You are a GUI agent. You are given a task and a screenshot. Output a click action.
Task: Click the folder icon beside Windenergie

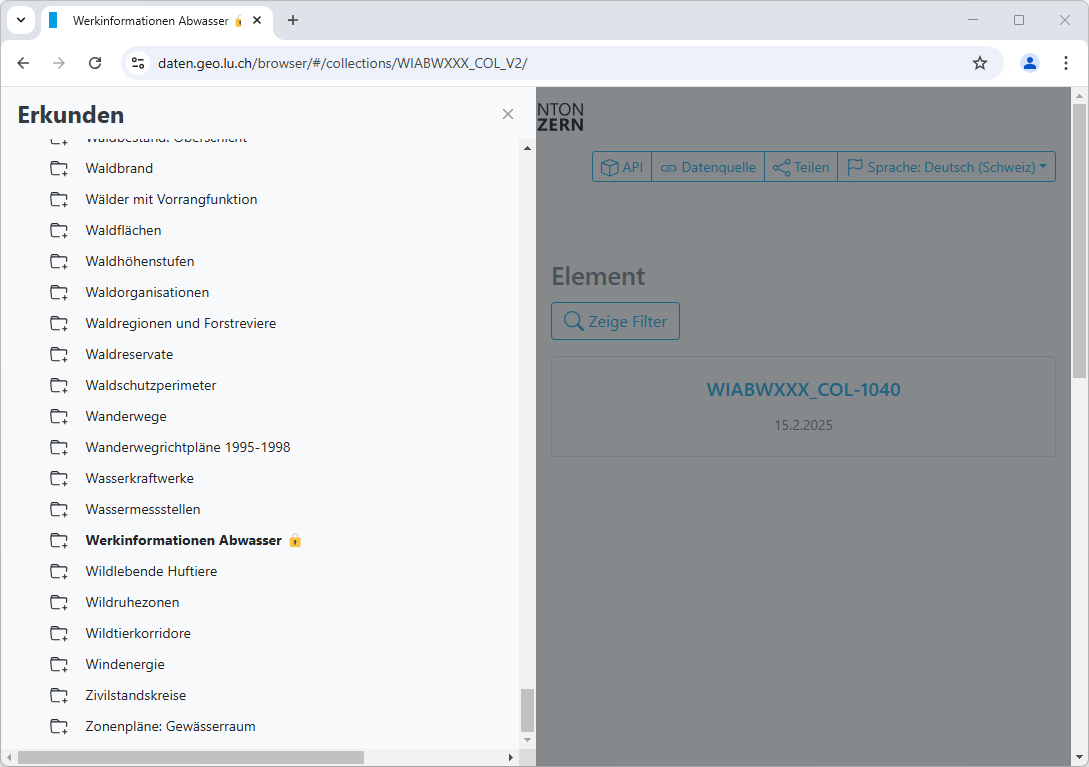(59, 665)
